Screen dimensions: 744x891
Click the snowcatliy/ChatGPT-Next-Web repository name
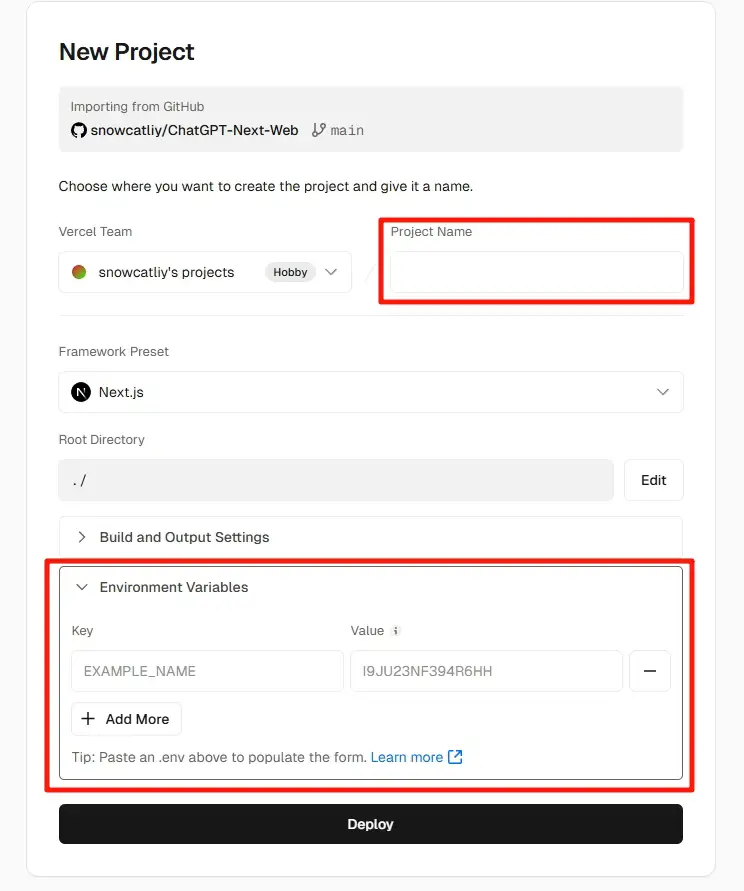pos(194,130)
